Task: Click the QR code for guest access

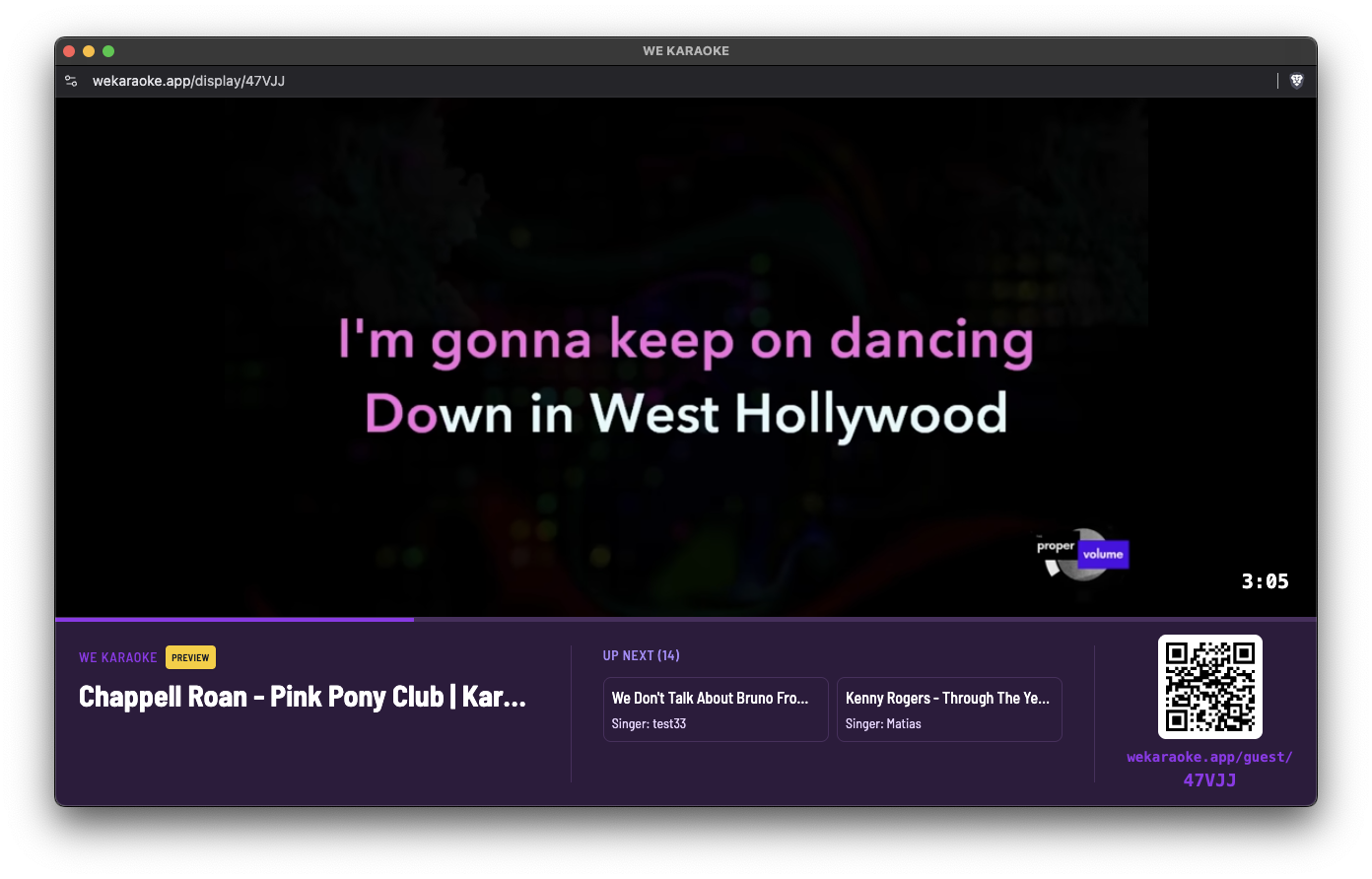Action: click(x=1210, y=687)
